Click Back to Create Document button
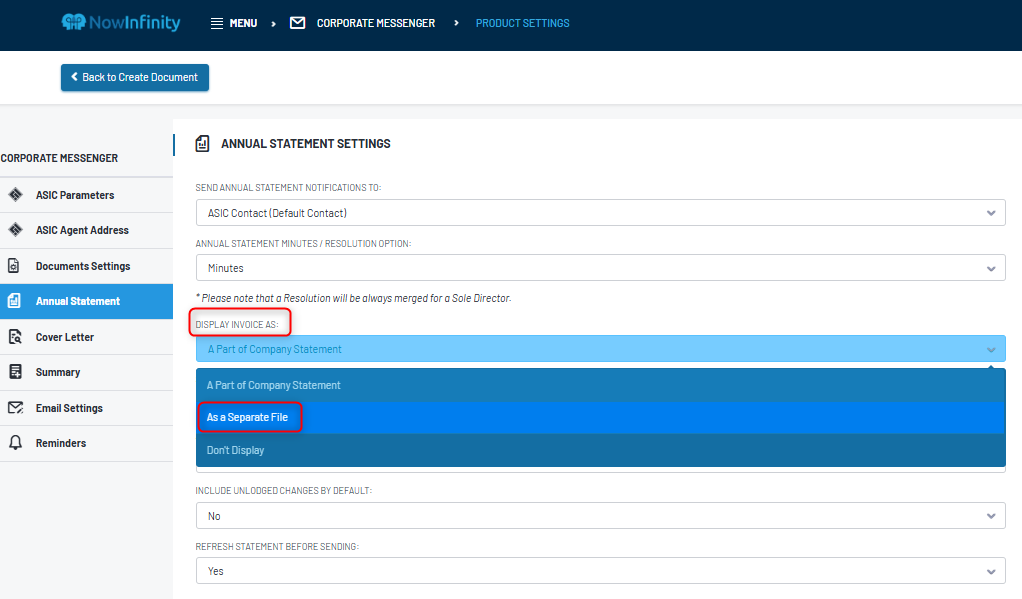Image resolution: width=1022 pixels, height=599 pixels. (x=134, y=77)
